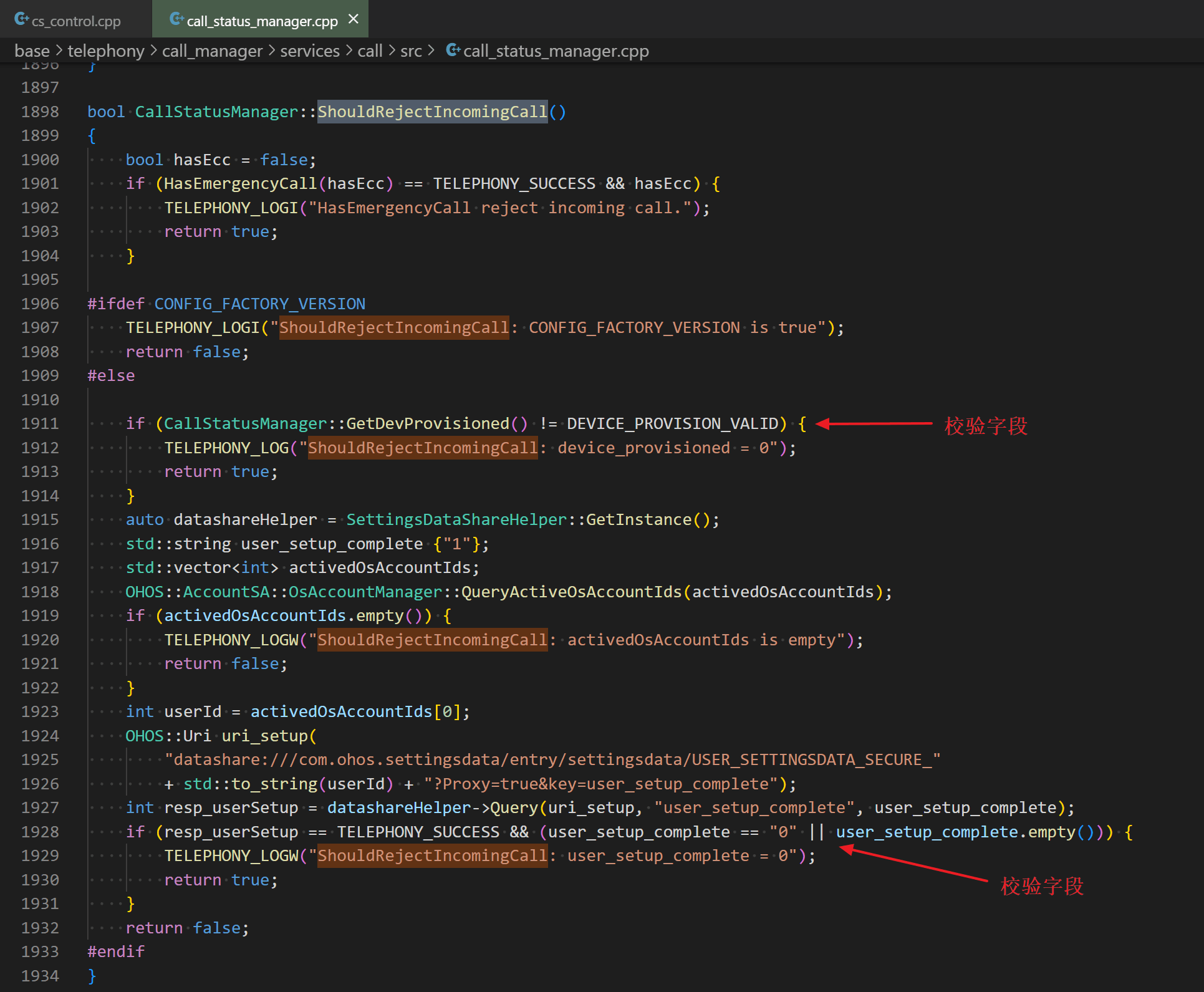Screen dimensions: 1204x992
Task: Open the telephony breadcrumb segment
Action: (106, 51)
